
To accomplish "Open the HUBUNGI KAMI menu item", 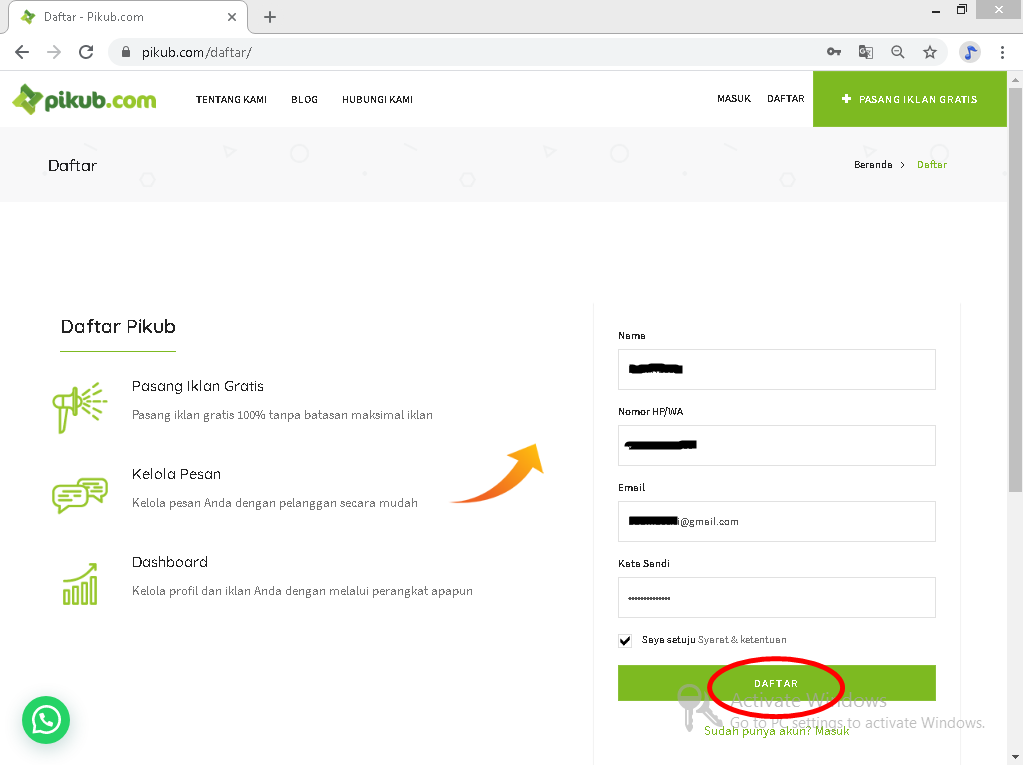I will click(377, 99).
